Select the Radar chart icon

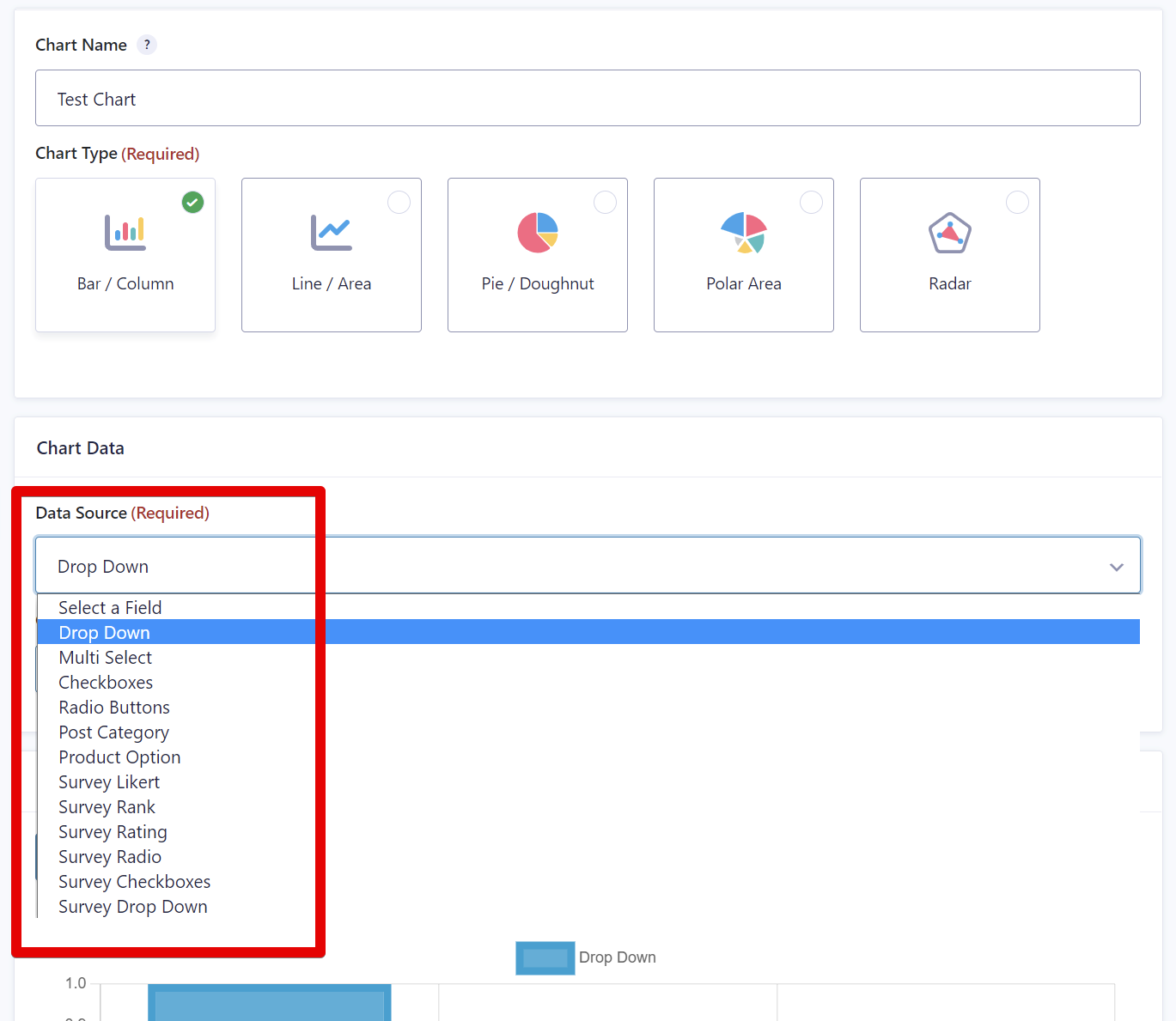pyautogui.click(x=950, y=233)
